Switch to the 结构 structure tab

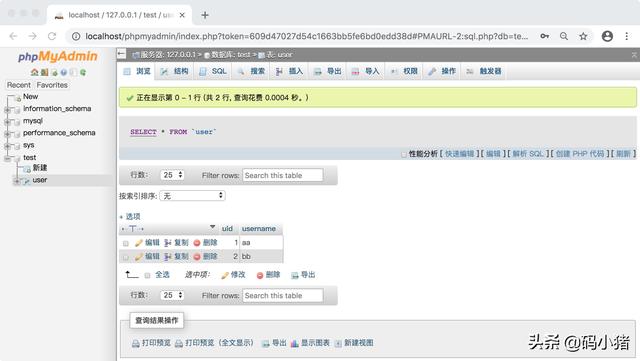[x=174, y=71]
